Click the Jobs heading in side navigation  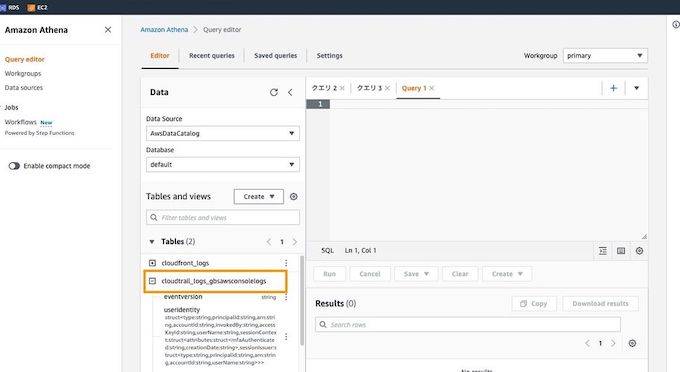pos(11,107)
